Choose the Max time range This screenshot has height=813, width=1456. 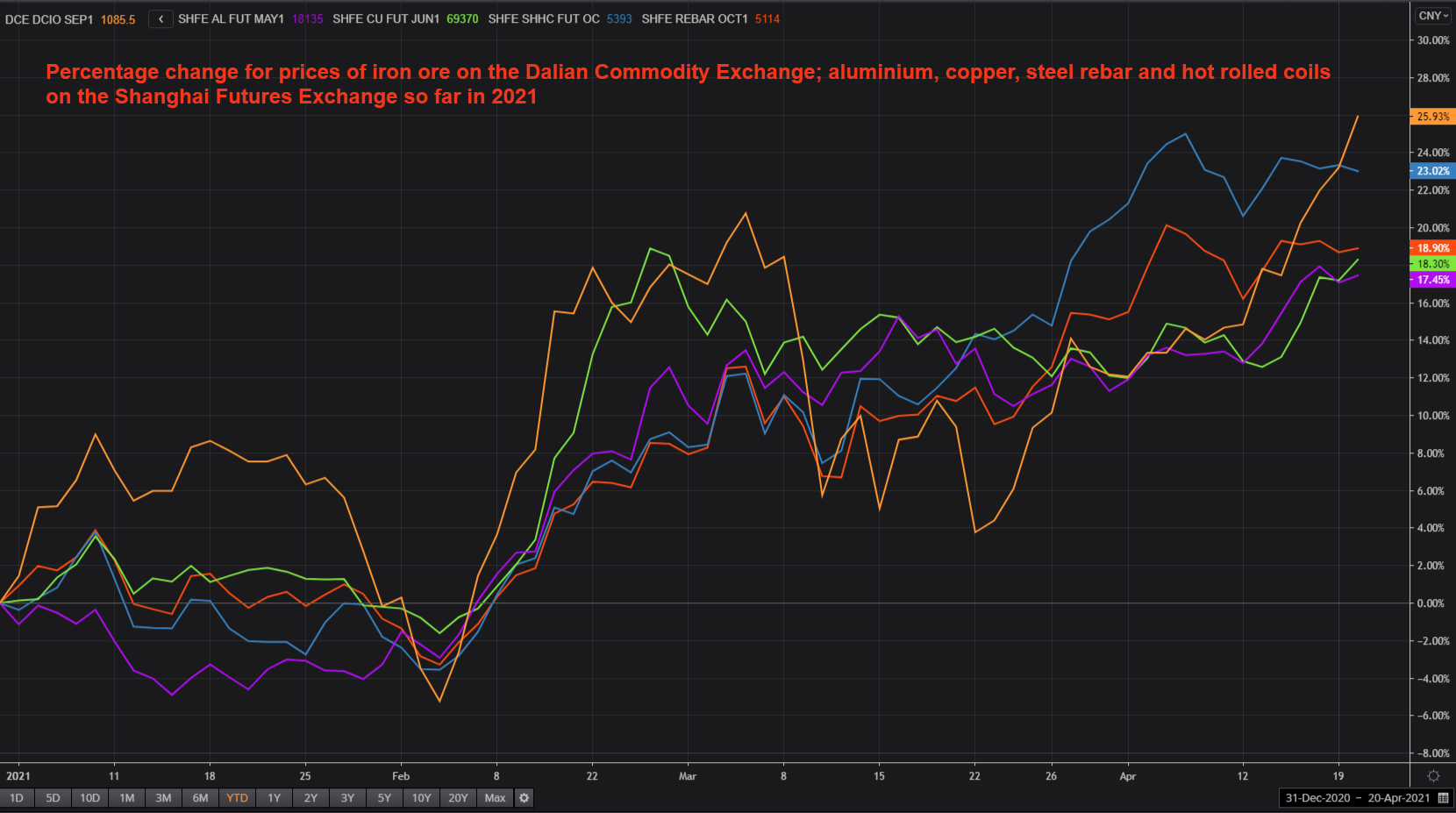[495, 798]
